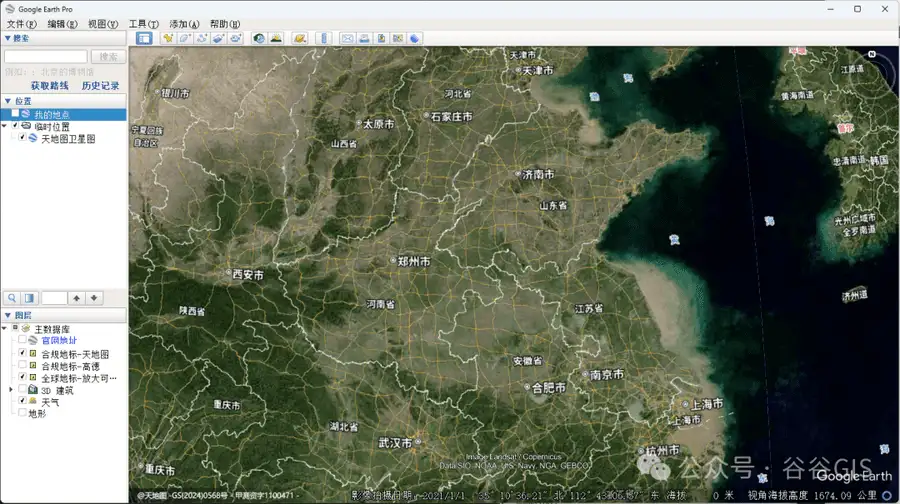Collapse the 临时位置 tree node arrow

click(5, 125)
